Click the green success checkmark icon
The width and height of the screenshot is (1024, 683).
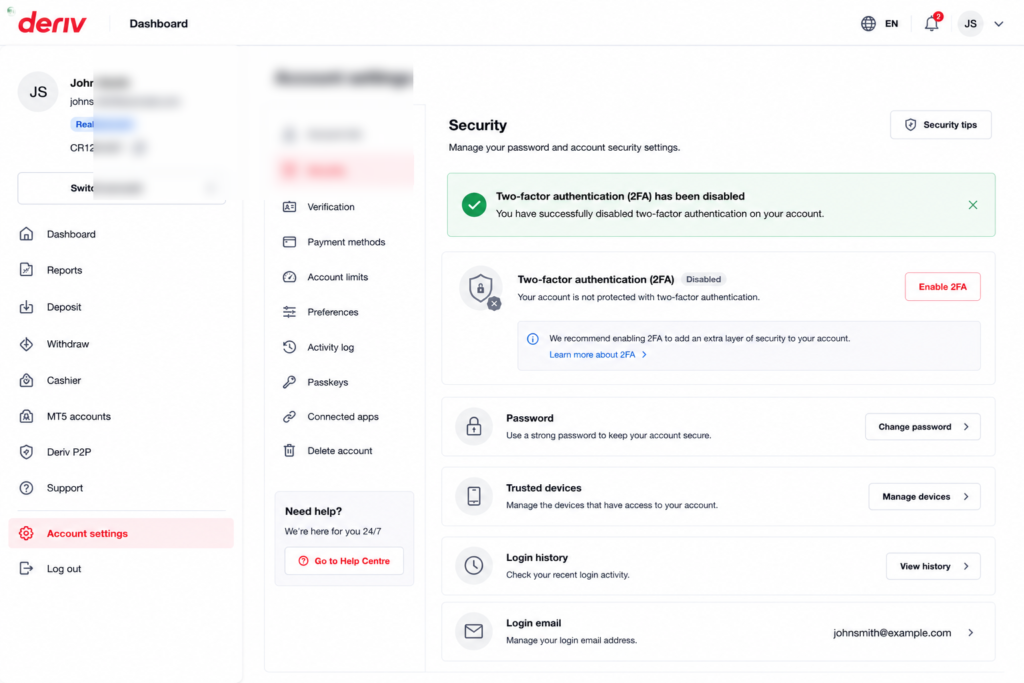click(474, 204)
